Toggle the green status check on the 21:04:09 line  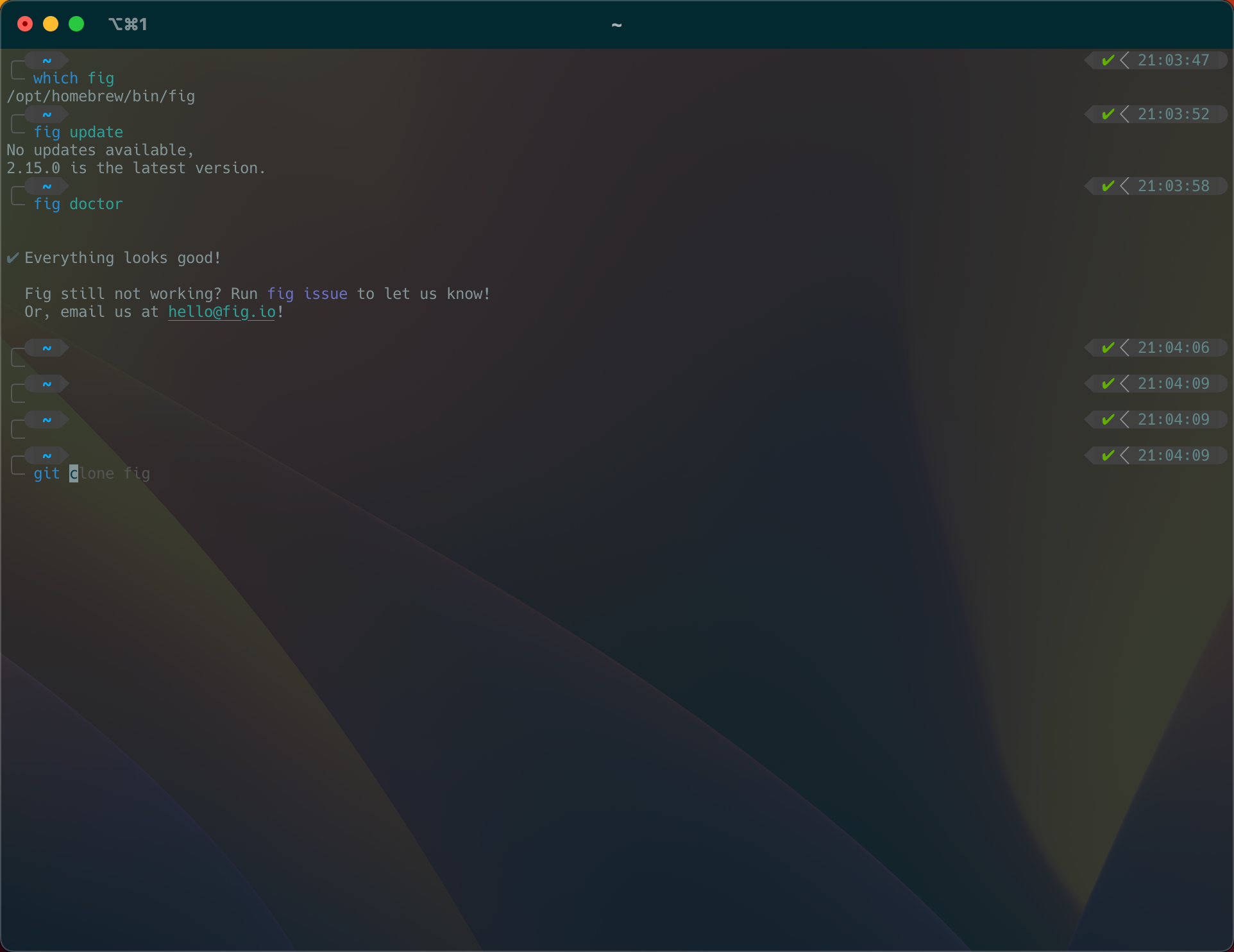coord(1108,383)
